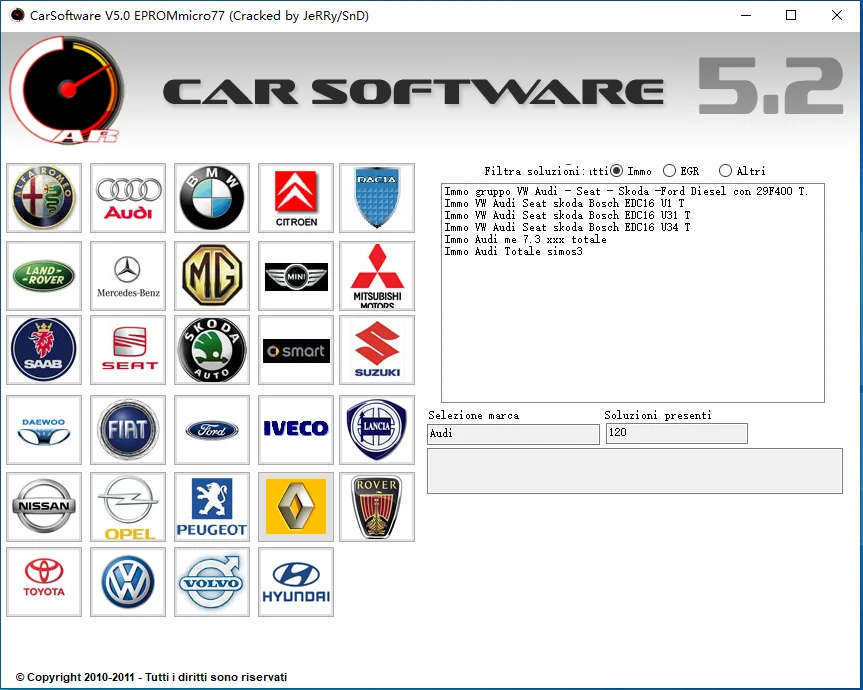Open solutions for the Fiat logo
863x690 pixels.
pos(128,430)
